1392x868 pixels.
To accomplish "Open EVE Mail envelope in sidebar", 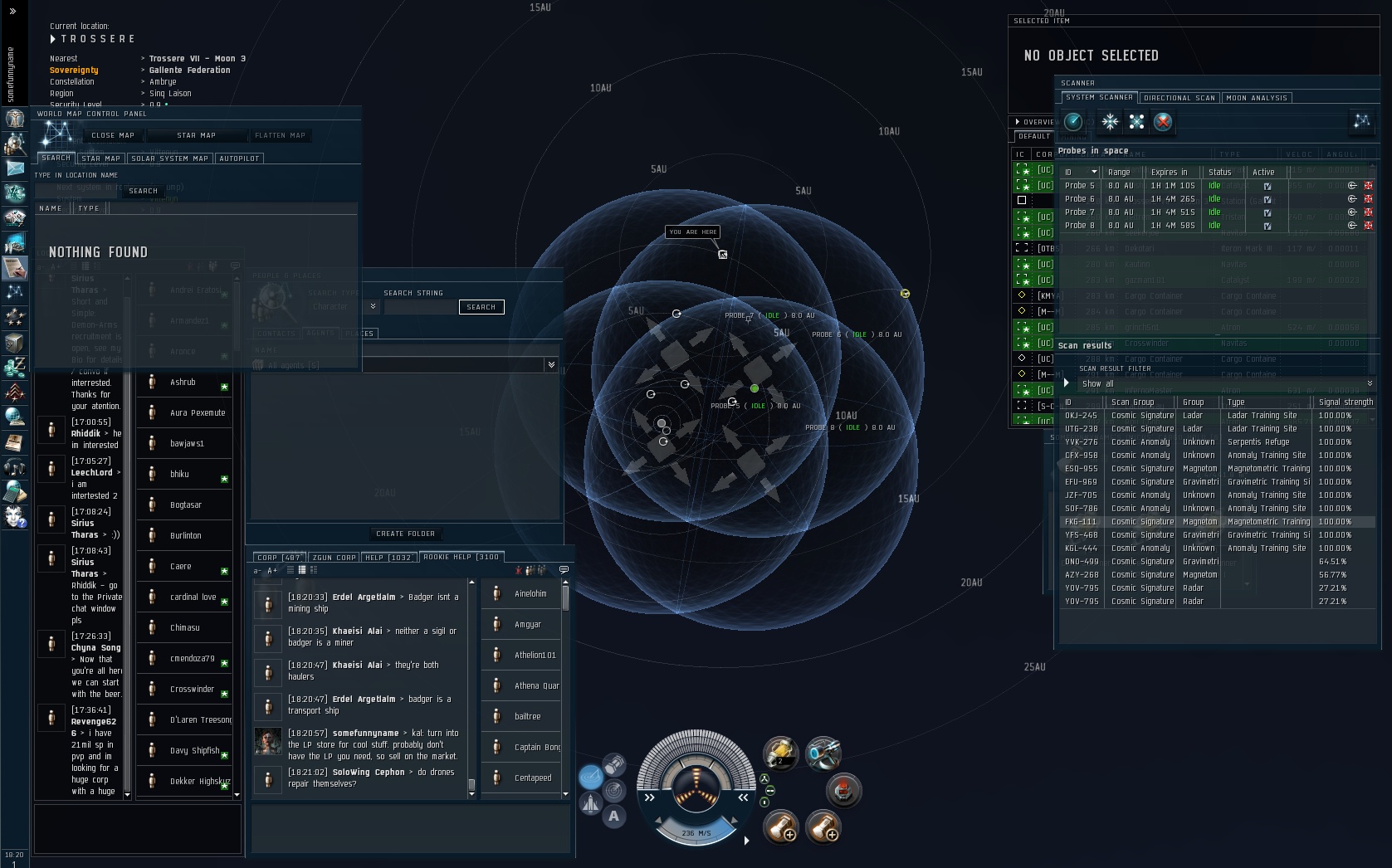I will pyautogui.click(x=15, y=168).
